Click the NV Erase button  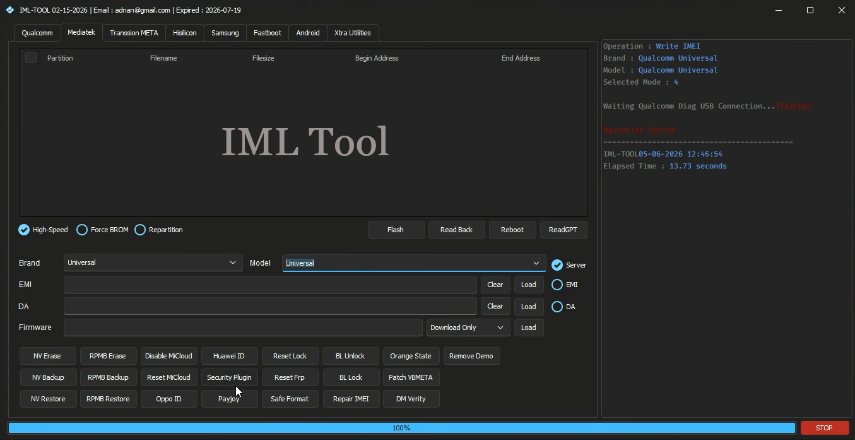(x=48, y=356)
